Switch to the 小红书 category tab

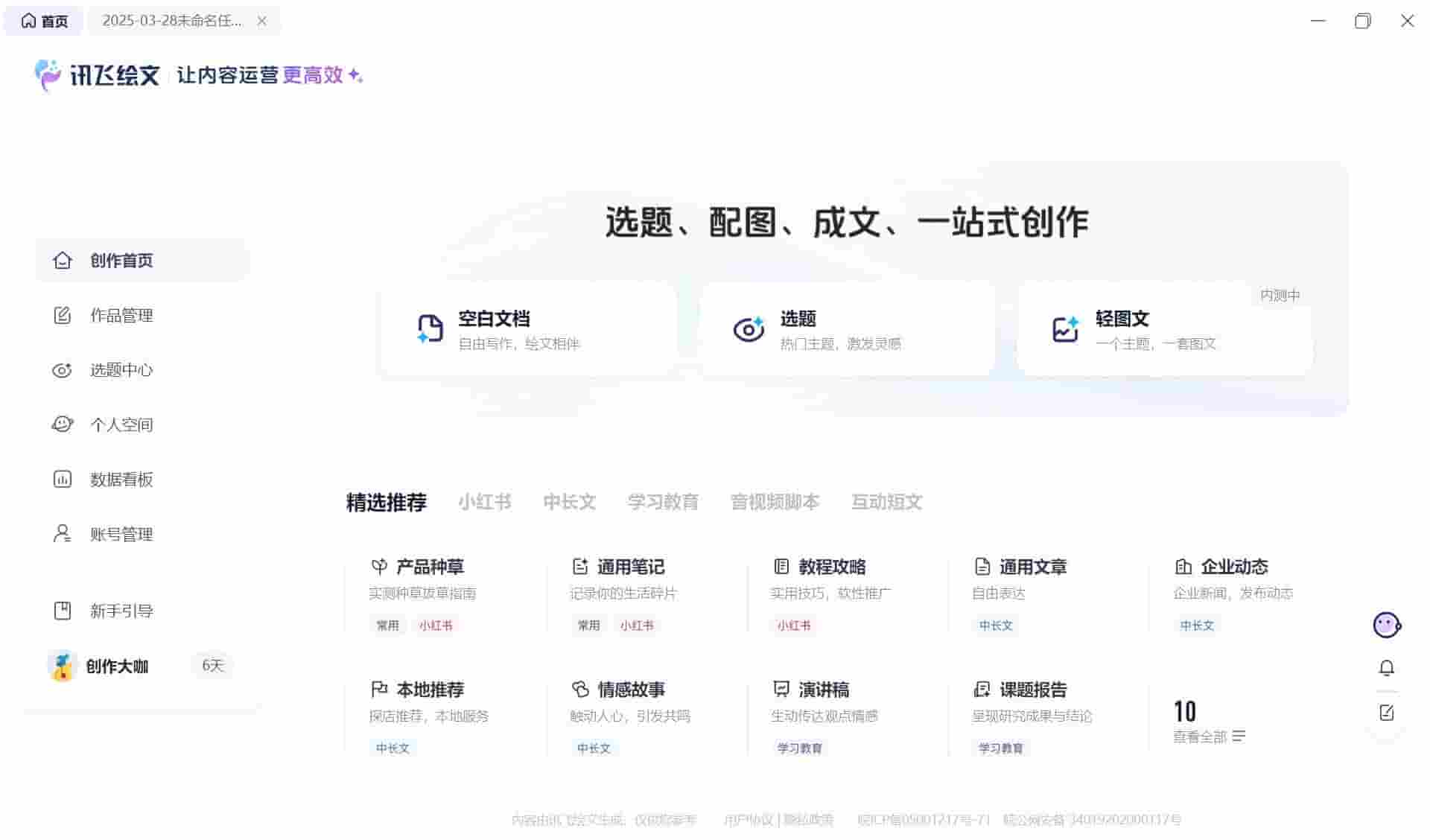(484, 502)
